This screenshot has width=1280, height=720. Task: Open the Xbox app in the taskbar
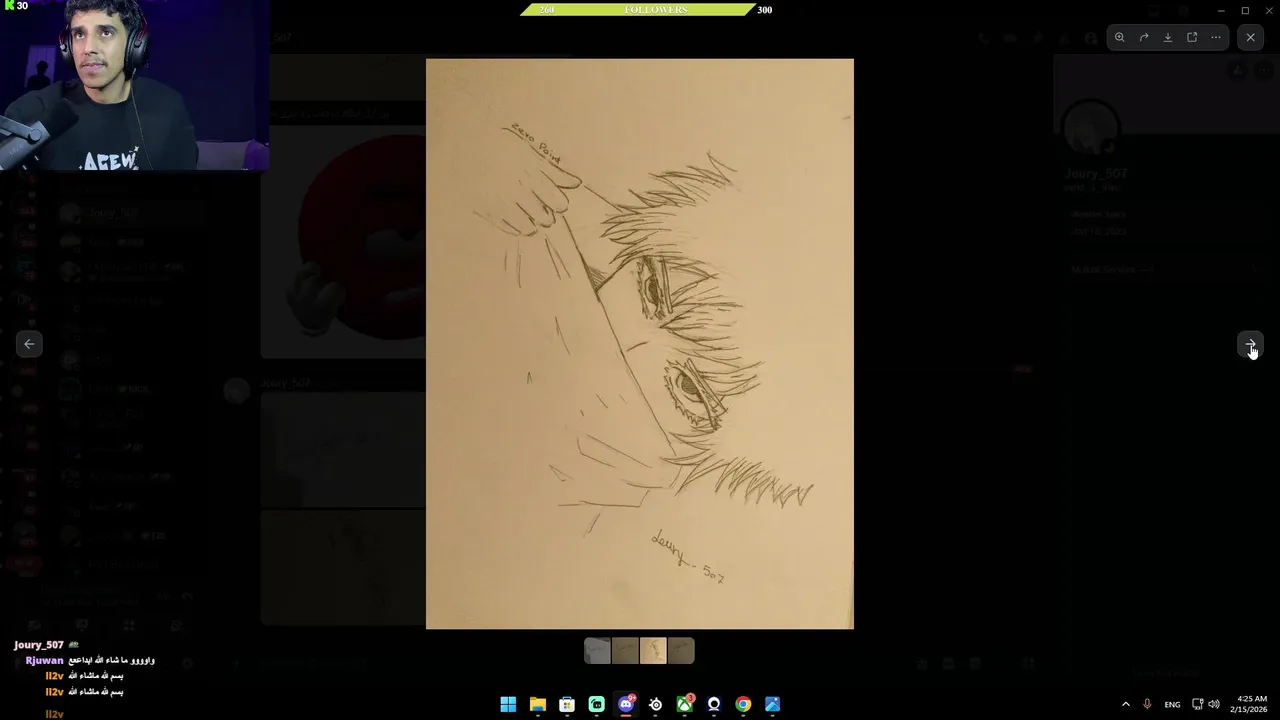point(685,704)
